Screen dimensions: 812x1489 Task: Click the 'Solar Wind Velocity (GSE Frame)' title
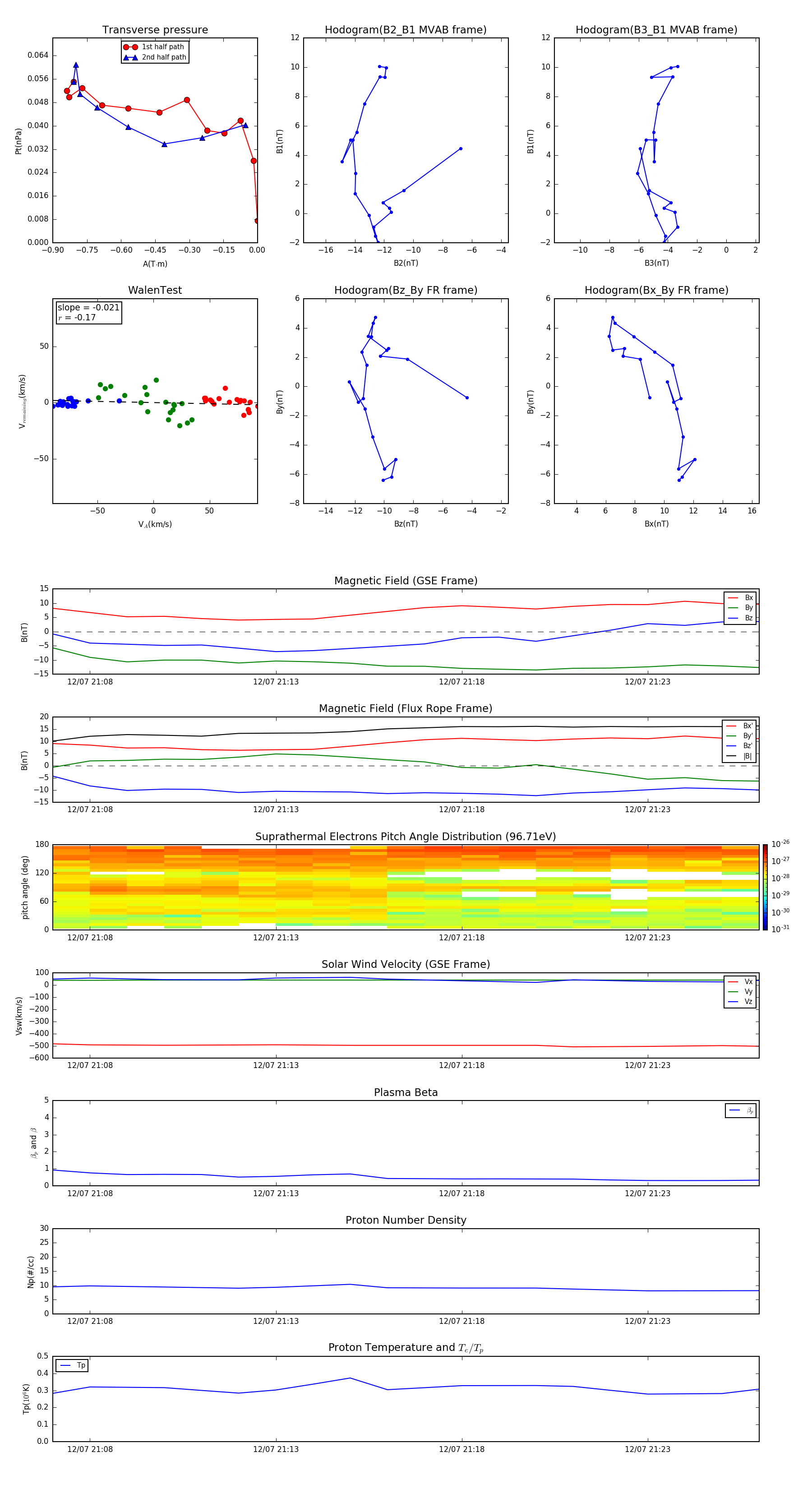pos(406,964)
